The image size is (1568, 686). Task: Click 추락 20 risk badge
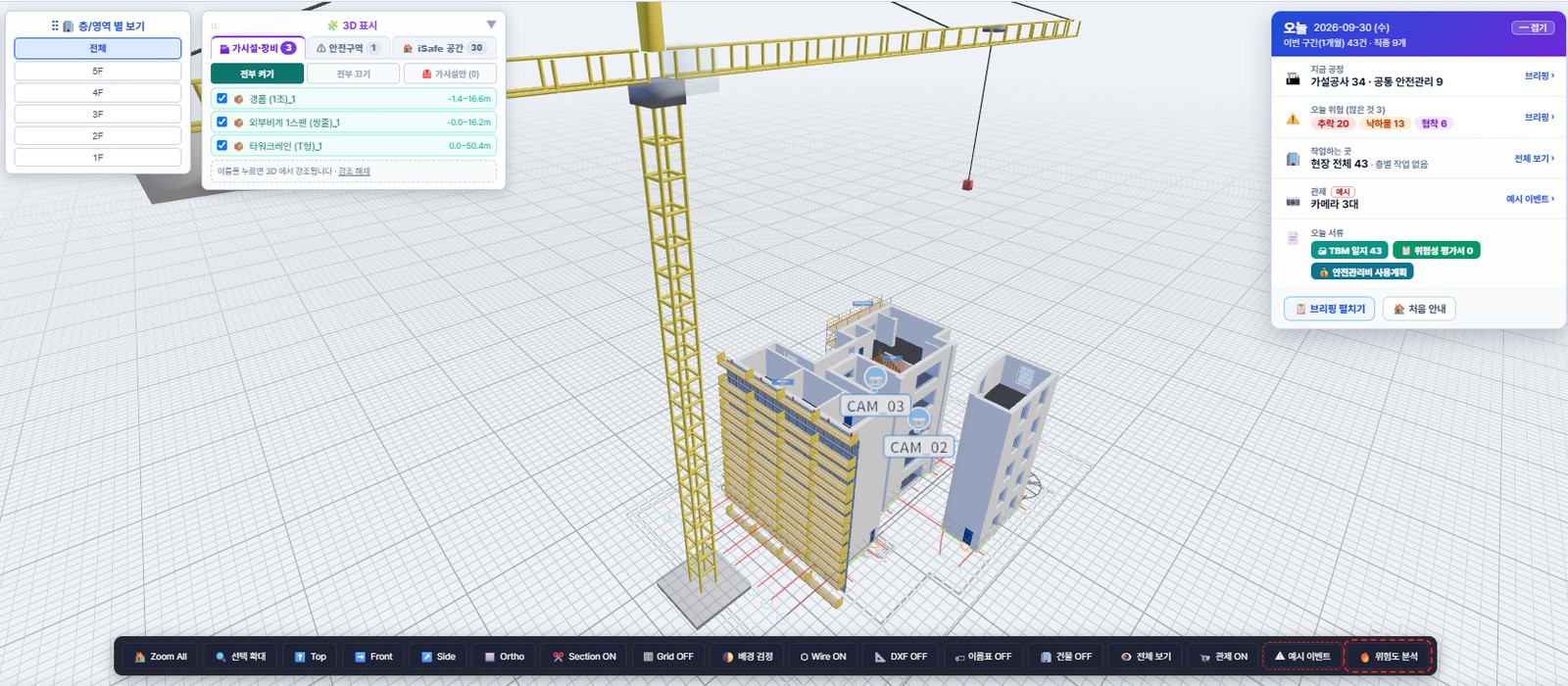click(x=1333, y=123)
